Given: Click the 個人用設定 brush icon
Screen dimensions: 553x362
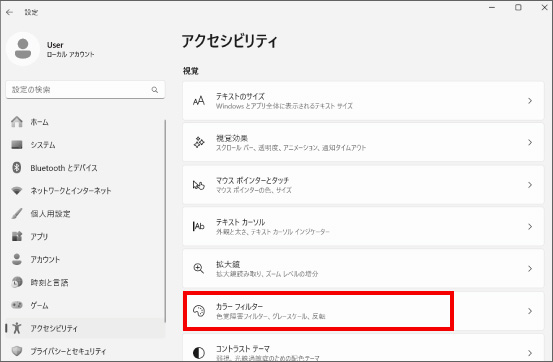Looking at the screenshot, I should pyautogui.click(x=17, y=213).
